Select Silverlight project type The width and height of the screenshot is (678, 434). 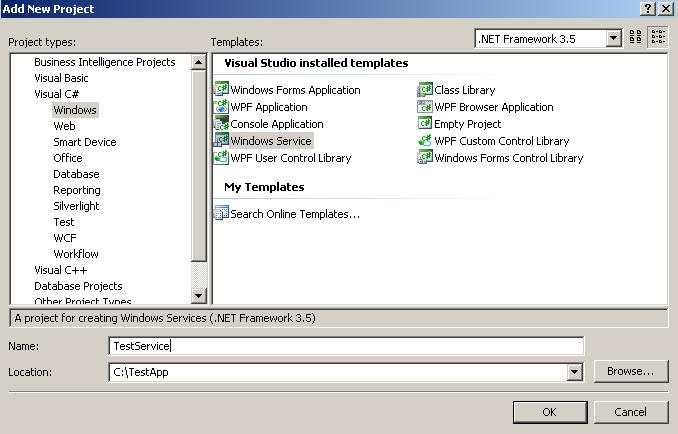[x=76, y=206]
